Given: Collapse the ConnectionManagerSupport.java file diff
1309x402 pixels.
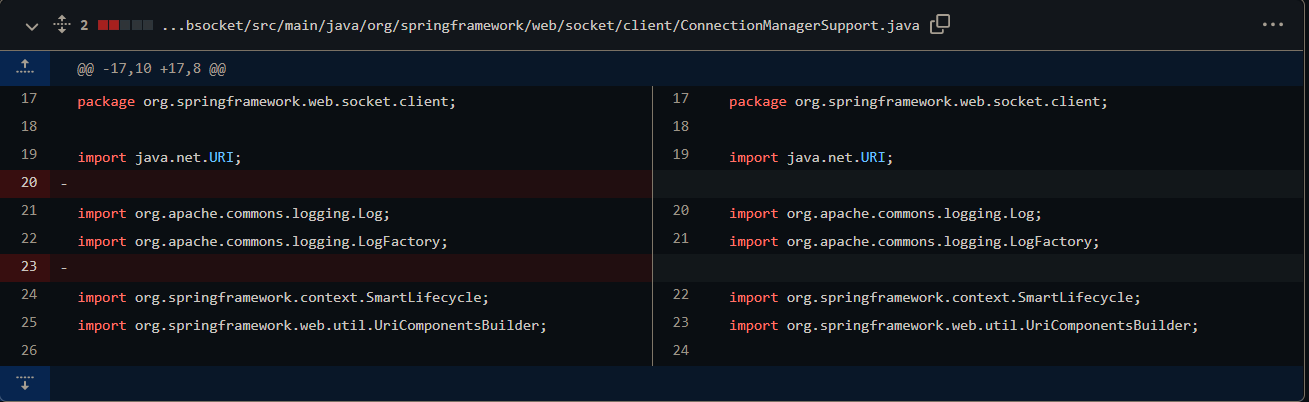Looking at the screenshot, I should 32,25.
